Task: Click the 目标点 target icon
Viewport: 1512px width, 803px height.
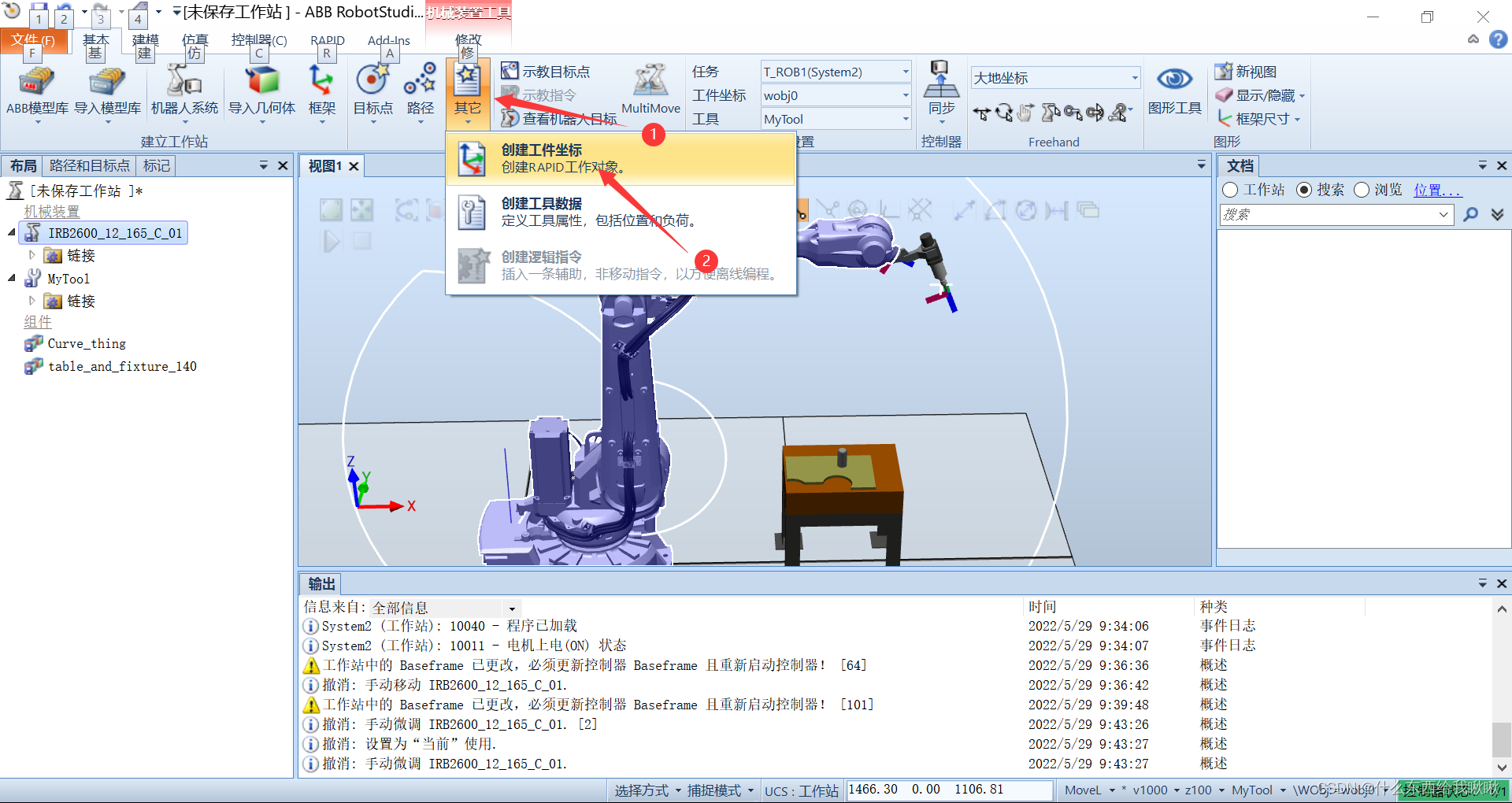Action: click(372, 80)
